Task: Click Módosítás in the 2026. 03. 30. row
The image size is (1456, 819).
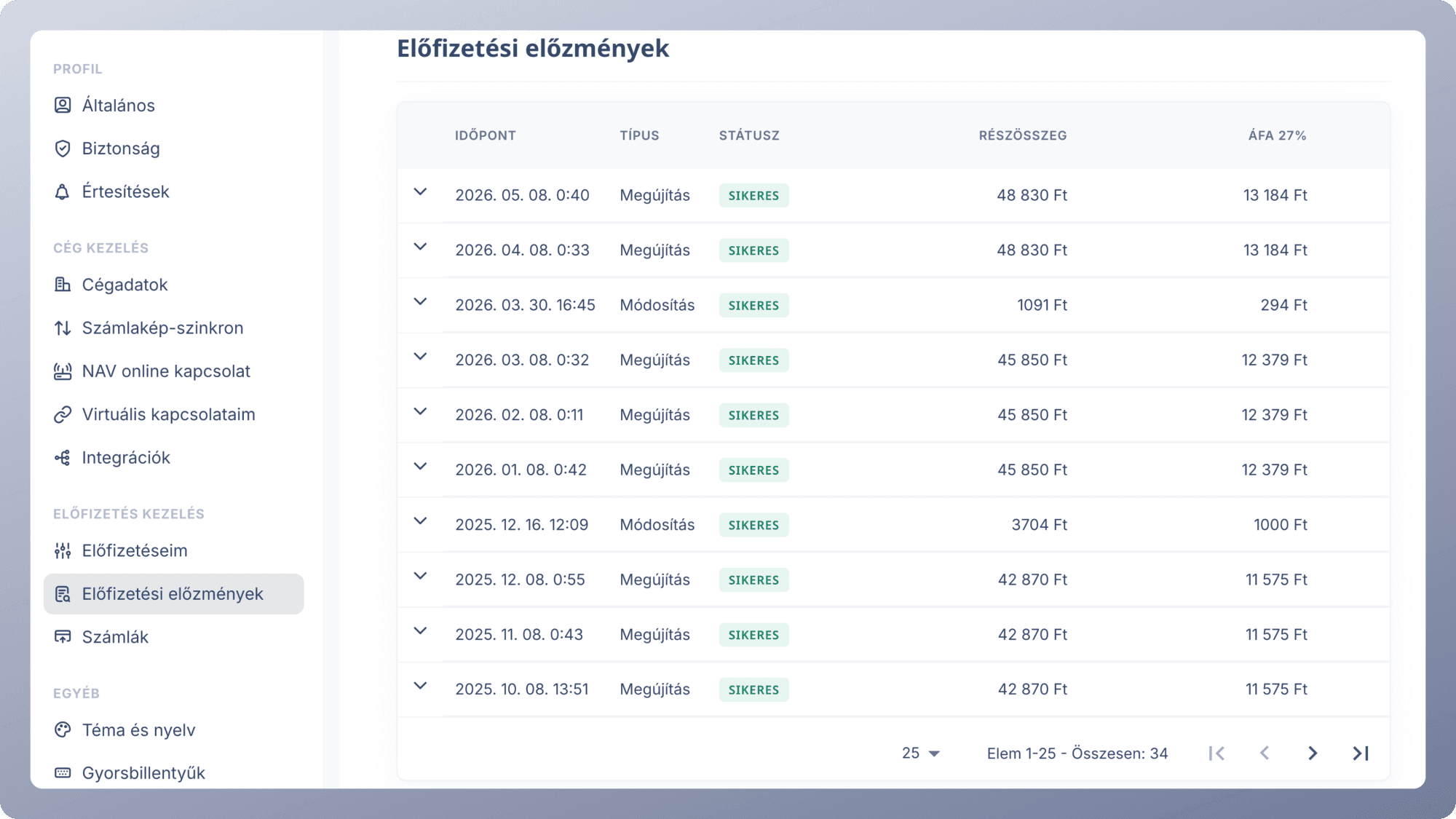Action: tap(657, 305)
